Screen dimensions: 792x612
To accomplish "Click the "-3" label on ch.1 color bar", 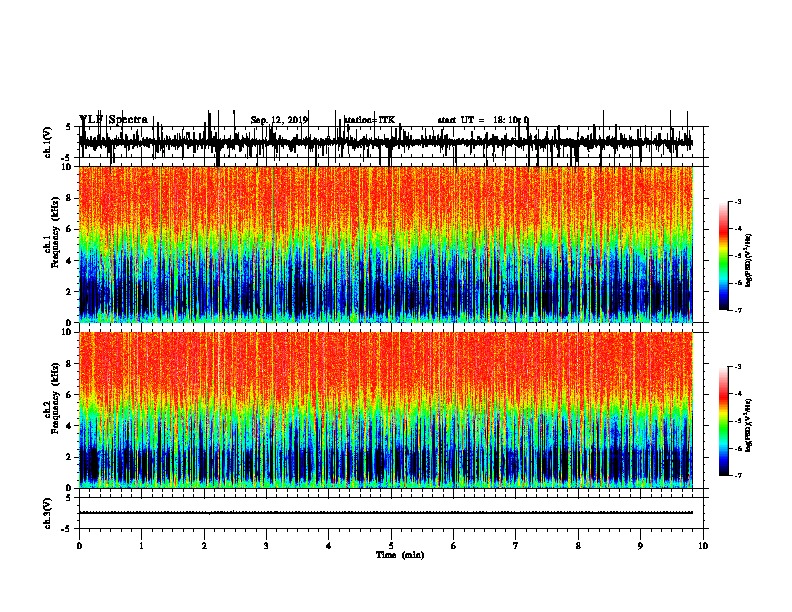I will 738,201.
